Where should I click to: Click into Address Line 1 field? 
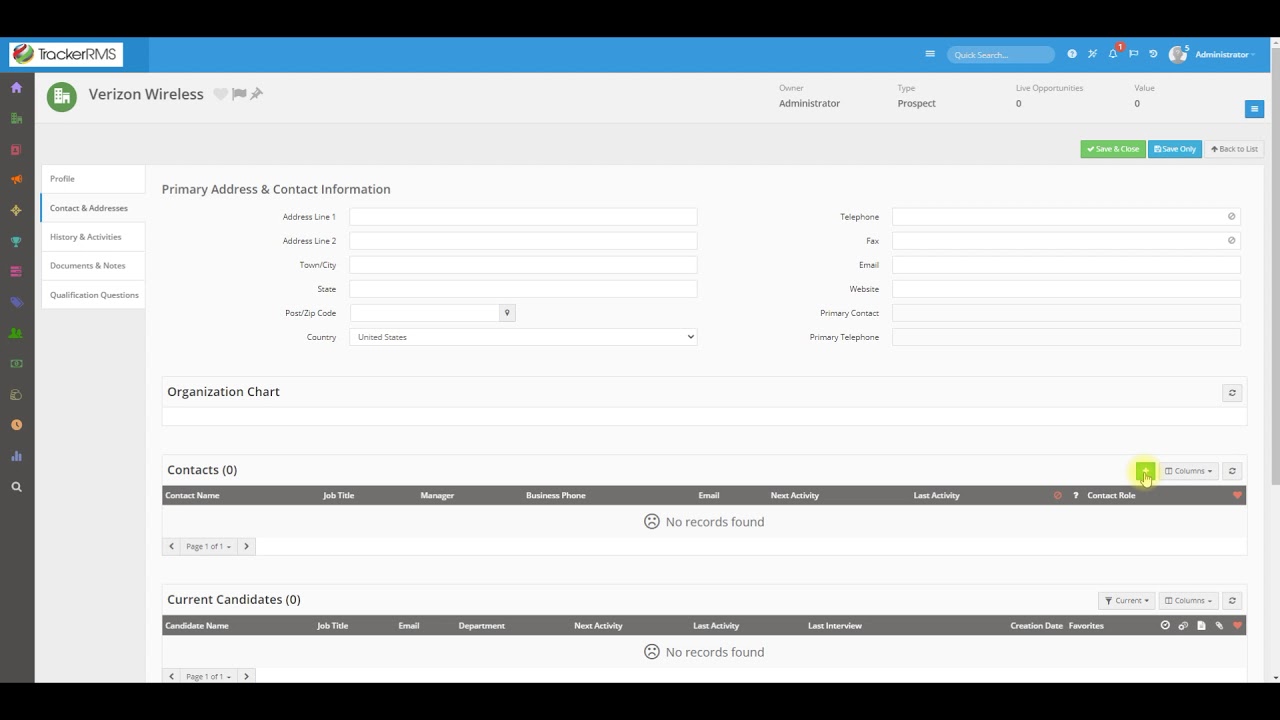(x=523, y=217)
